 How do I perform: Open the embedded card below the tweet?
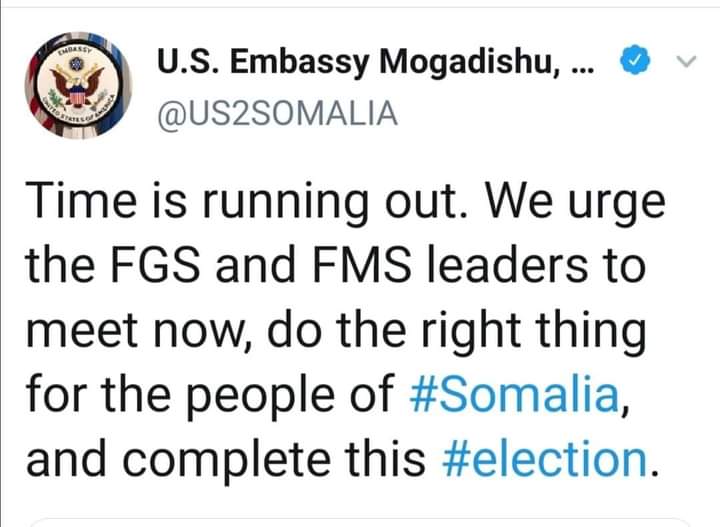pos(360,521)
